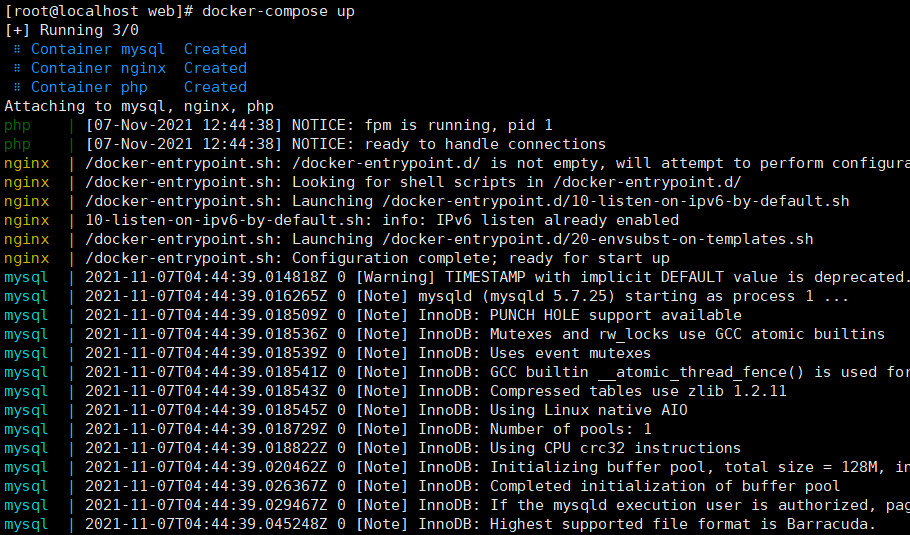The height and width of the screenshot is (535, 910).
Task: Click the first yellow 'nginx' log prefix
Action: click(x=27, y=164)
